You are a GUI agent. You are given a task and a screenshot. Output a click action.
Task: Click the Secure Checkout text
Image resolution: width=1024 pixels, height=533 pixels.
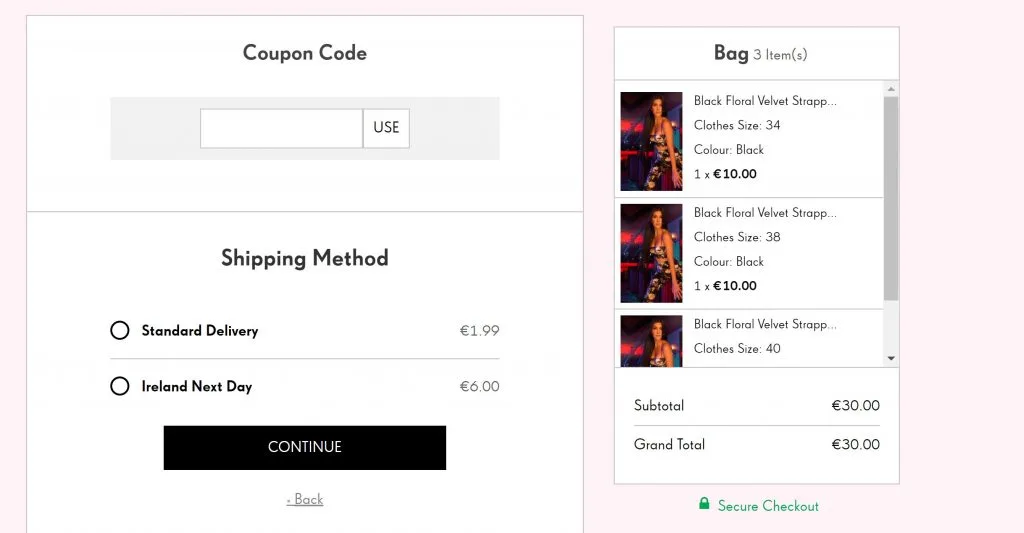[x=768, y=506]
